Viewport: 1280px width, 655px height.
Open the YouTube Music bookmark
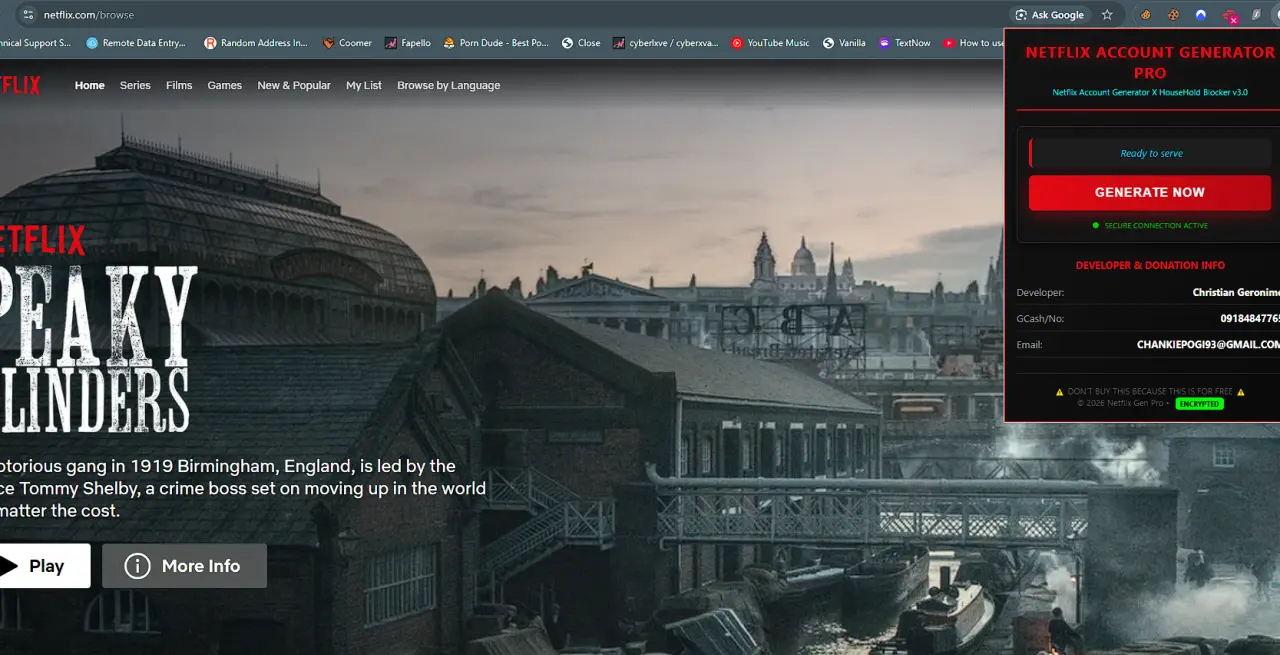[x=769, y=43]
